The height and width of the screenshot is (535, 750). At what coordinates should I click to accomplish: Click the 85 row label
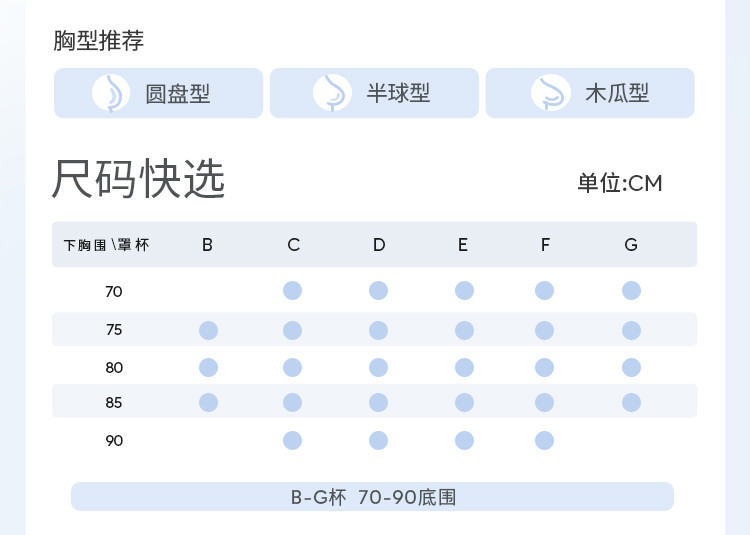click(114, 403)
